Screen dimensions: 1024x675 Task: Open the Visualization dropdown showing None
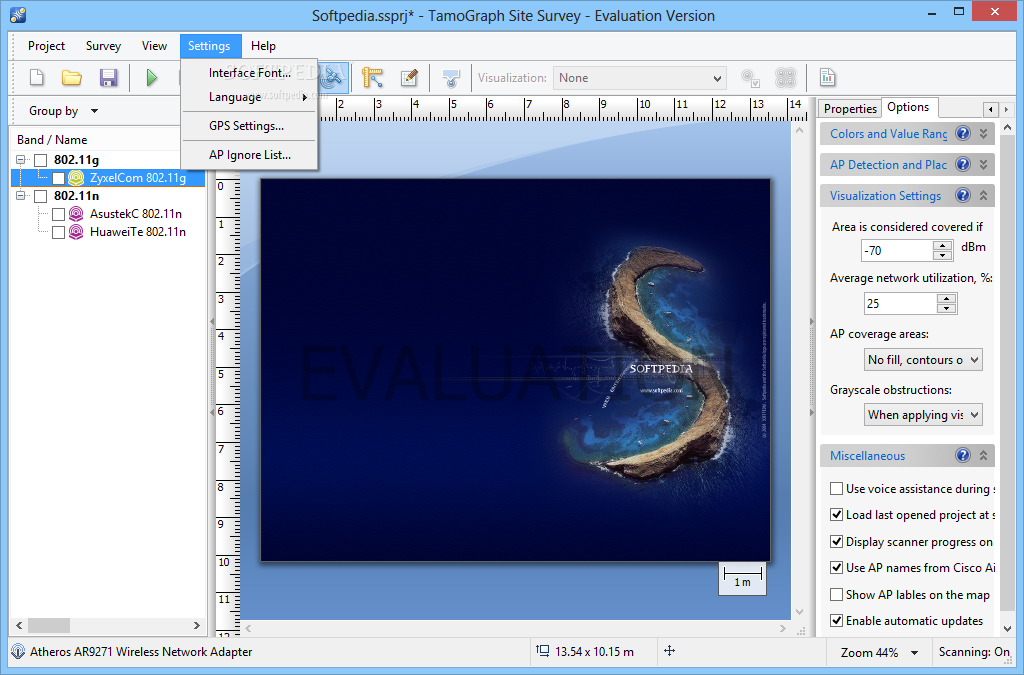(x=640, y=78)
